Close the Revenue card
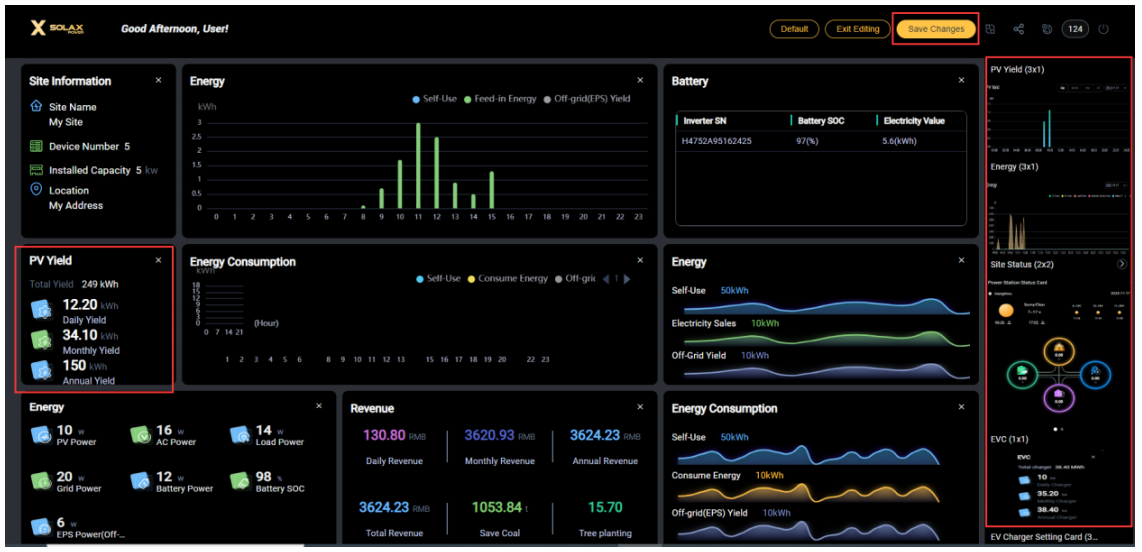 pos(641,407)
